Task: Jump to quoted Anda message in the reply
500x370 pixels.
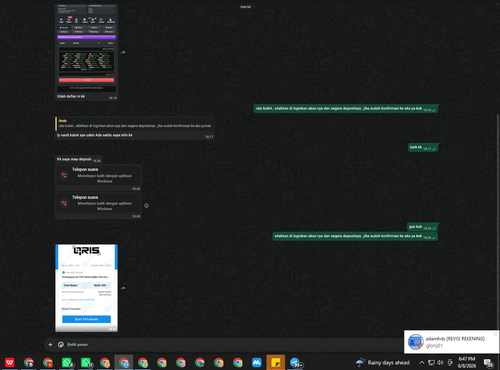Action: click(x=135, y=124)
